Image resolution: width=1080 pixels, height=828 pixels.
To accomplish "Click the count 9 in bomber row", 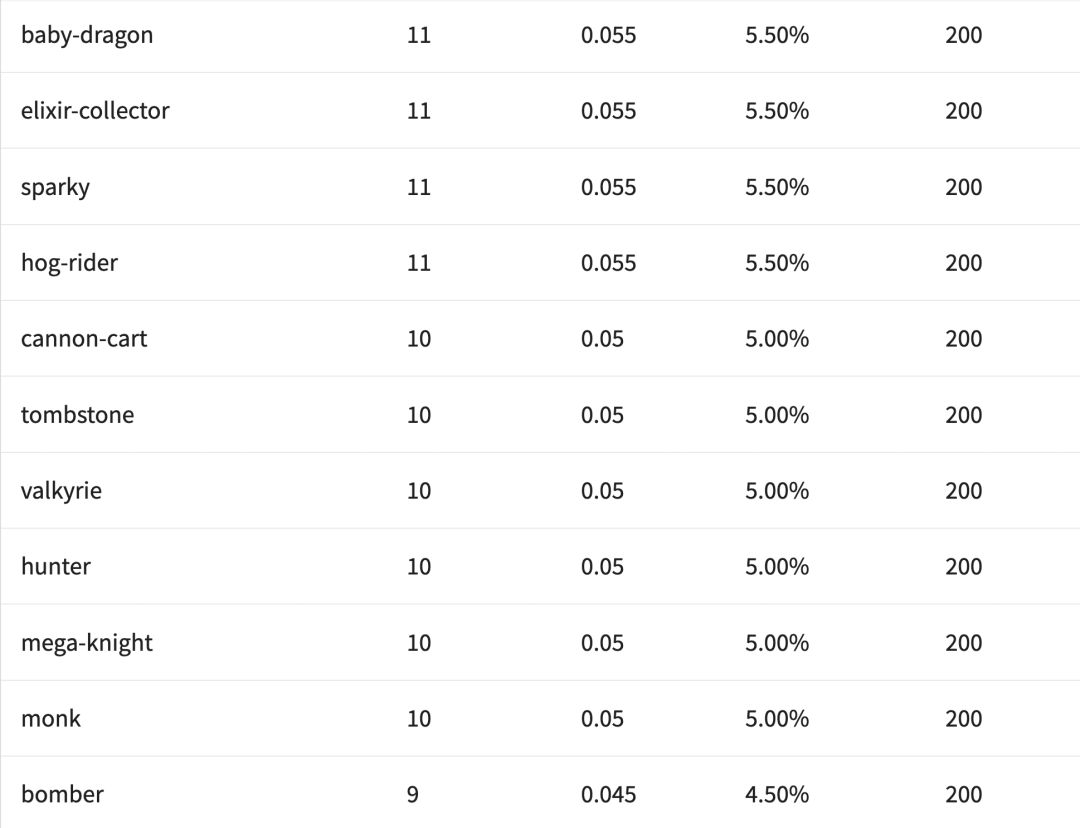I will point(413,795).
